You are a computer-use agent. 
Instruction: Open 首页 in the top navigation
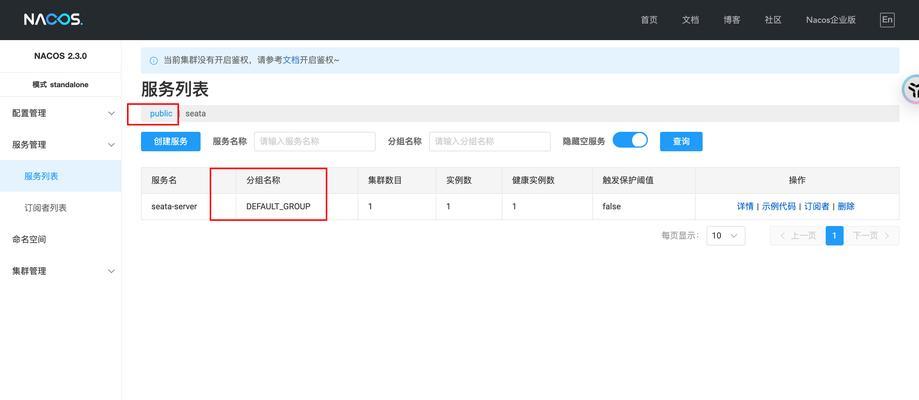click(649, 20)
